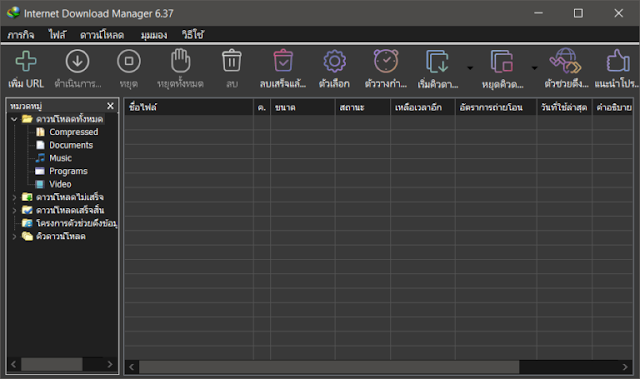640x379 pixels.
Task: Select the Compressed category
Action: (73, 132)
